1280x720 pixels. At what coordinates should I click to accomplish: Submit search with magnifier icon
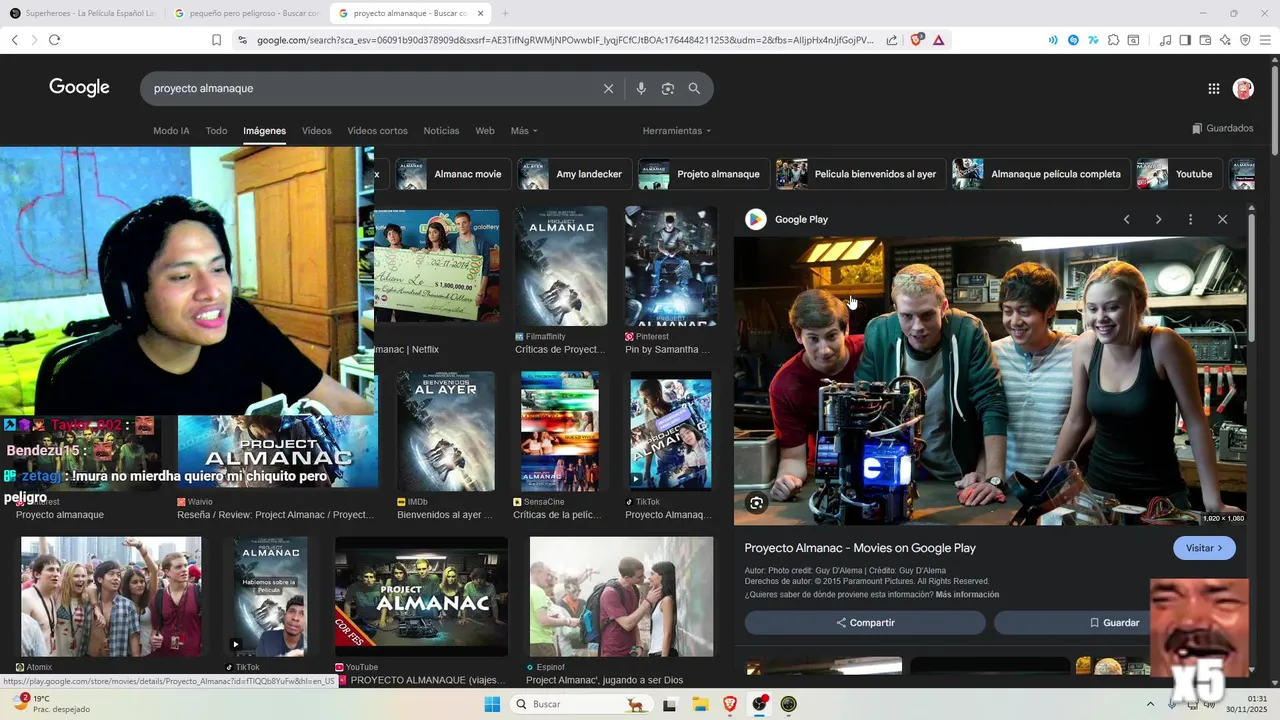pos(694,89)
